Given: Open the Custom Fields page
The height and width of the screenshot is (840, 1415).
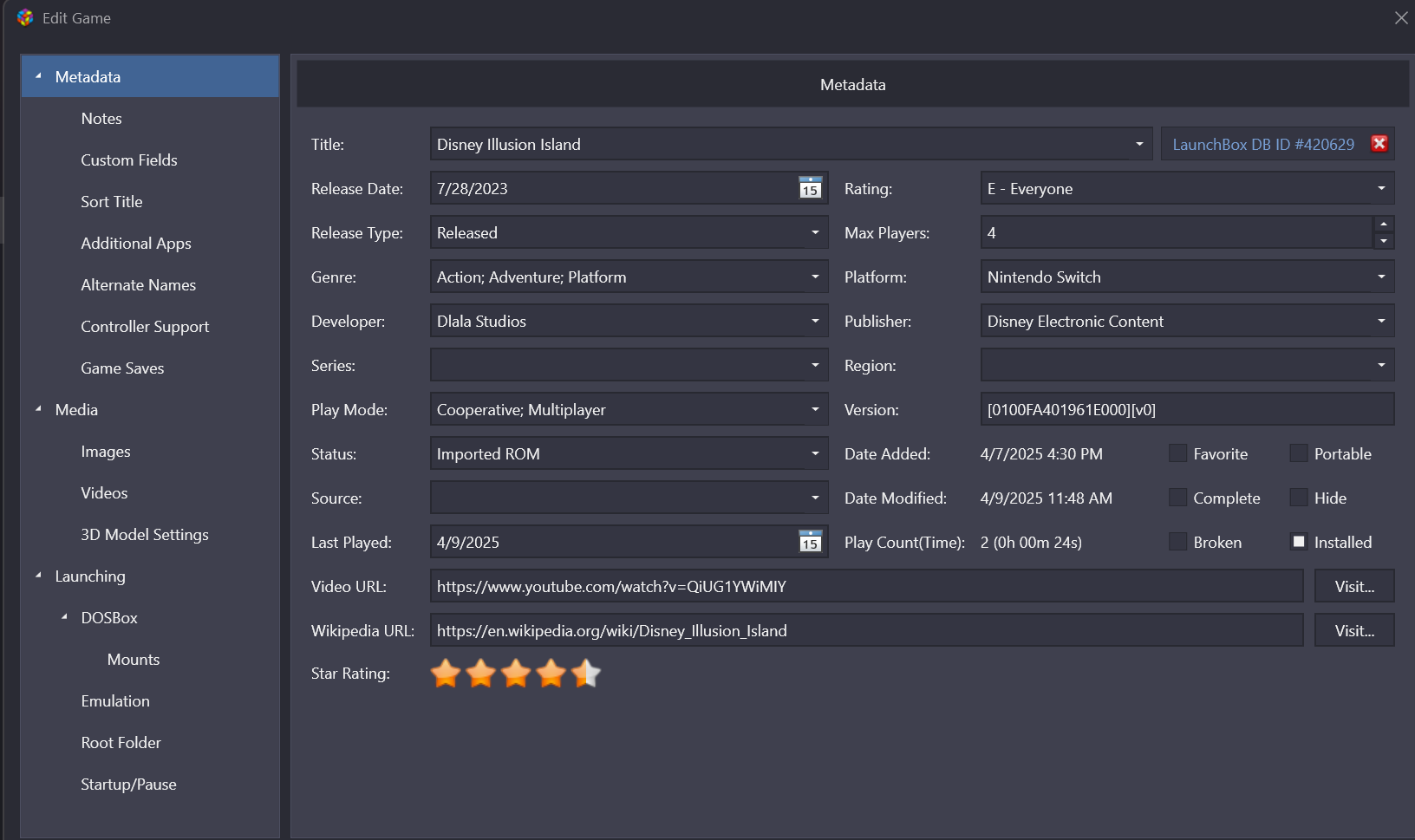Looking at the screenshot, I should pos(129,160).
